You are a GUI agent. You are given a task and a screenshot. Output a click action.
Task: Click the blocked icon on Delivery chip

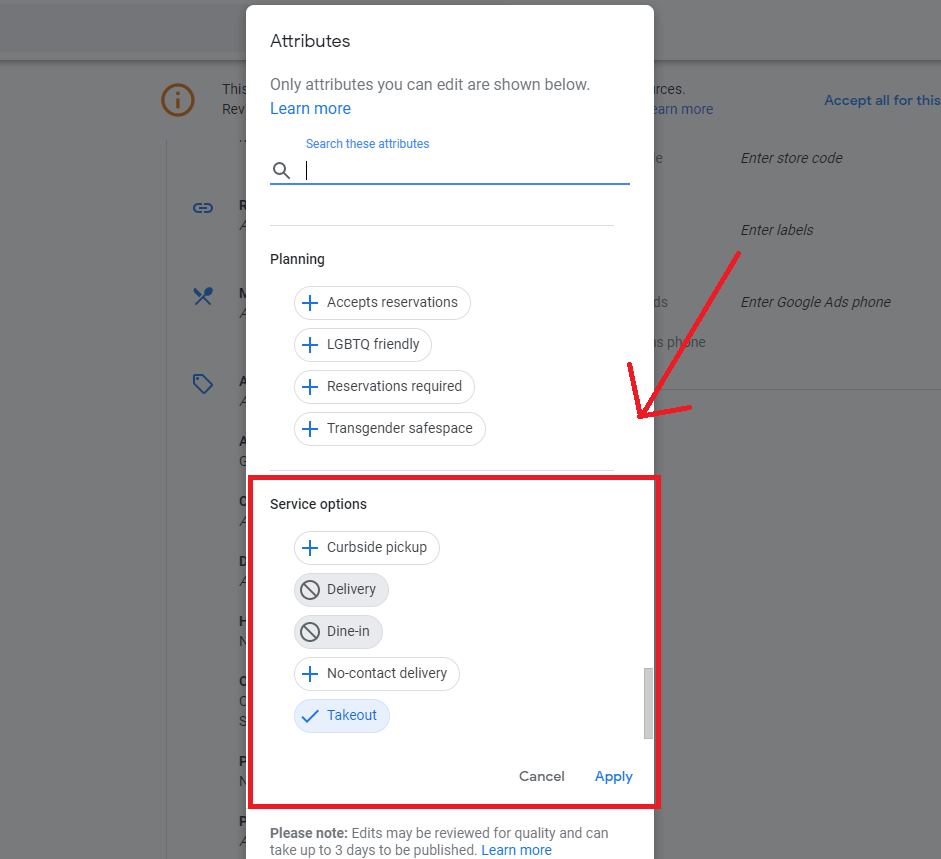click(310, 590)
